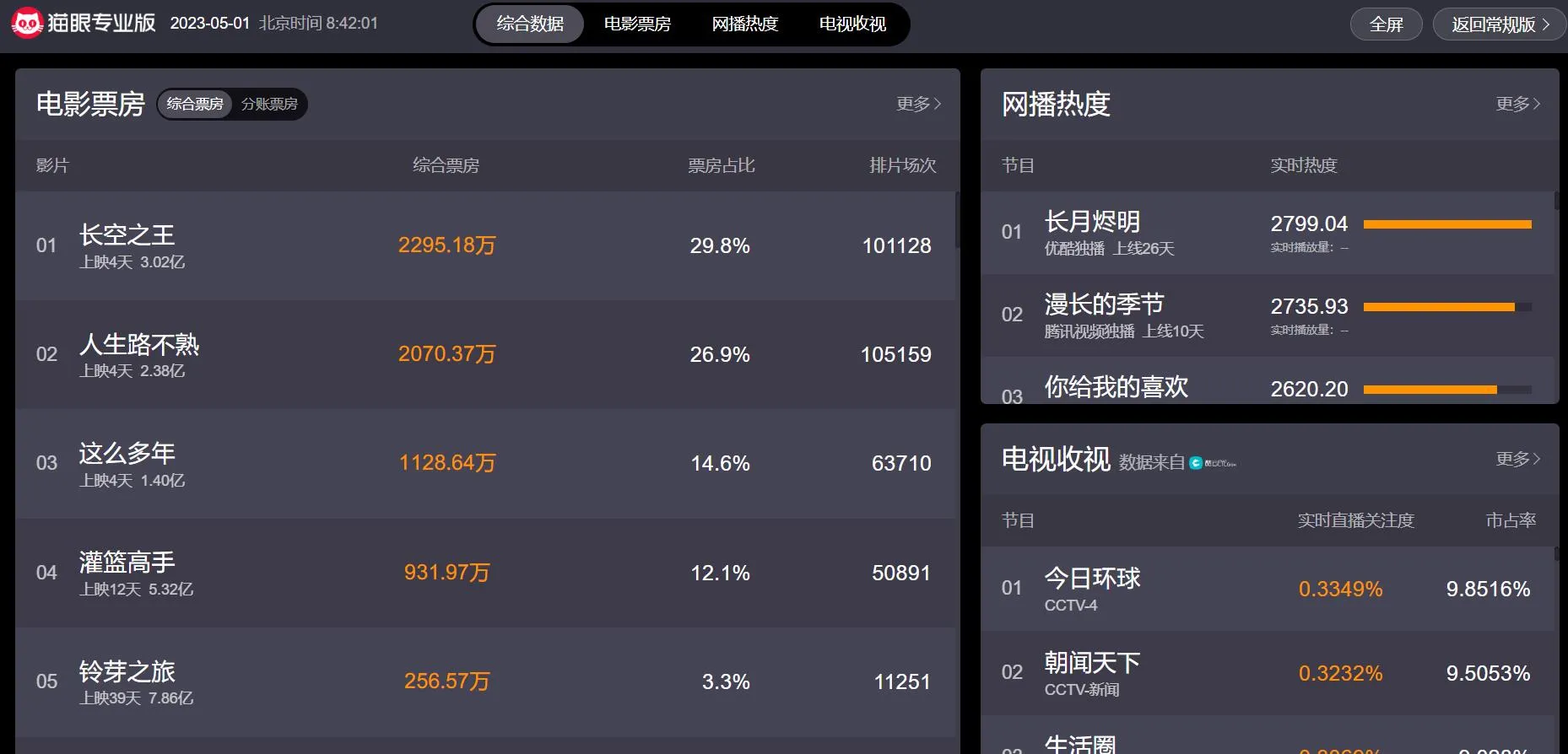This screenshot has height=754, width=1568.
Task: Click attention rate 0.3232%
Action: click(x=1340, y=673)
